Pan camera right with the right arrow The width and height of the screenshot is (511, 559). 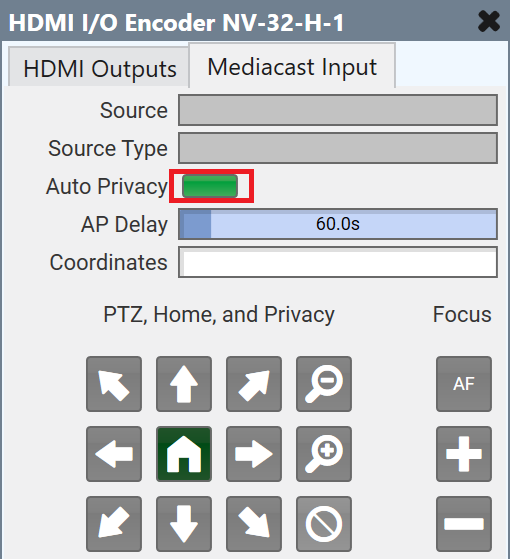point(254,454)
